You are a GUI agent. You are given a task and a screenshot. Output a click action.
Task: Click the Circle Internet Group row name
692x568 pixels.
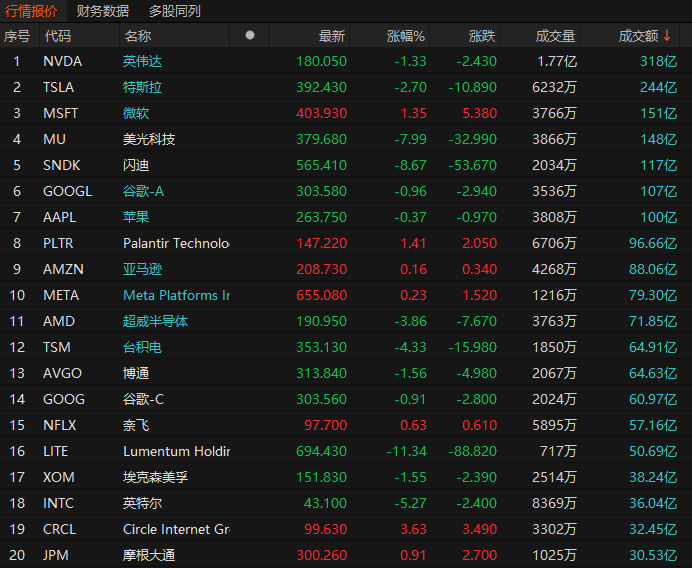176,529
